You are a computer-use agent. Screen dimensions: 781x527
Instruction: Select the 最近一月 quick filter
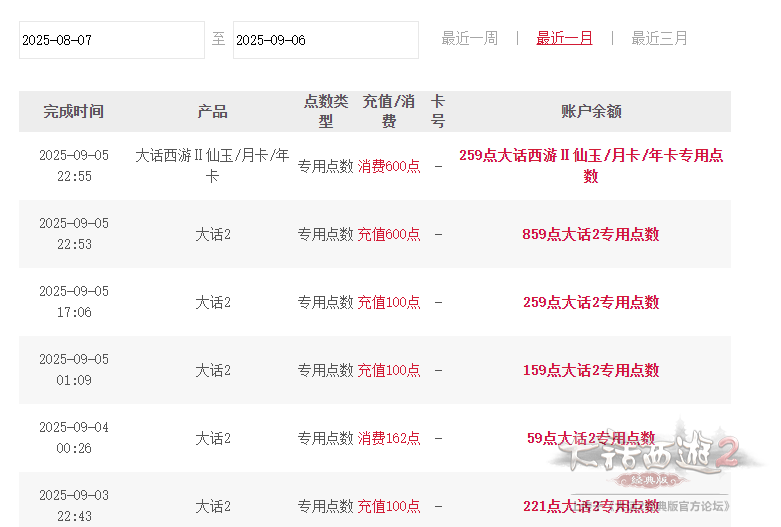tap(564, 38)
